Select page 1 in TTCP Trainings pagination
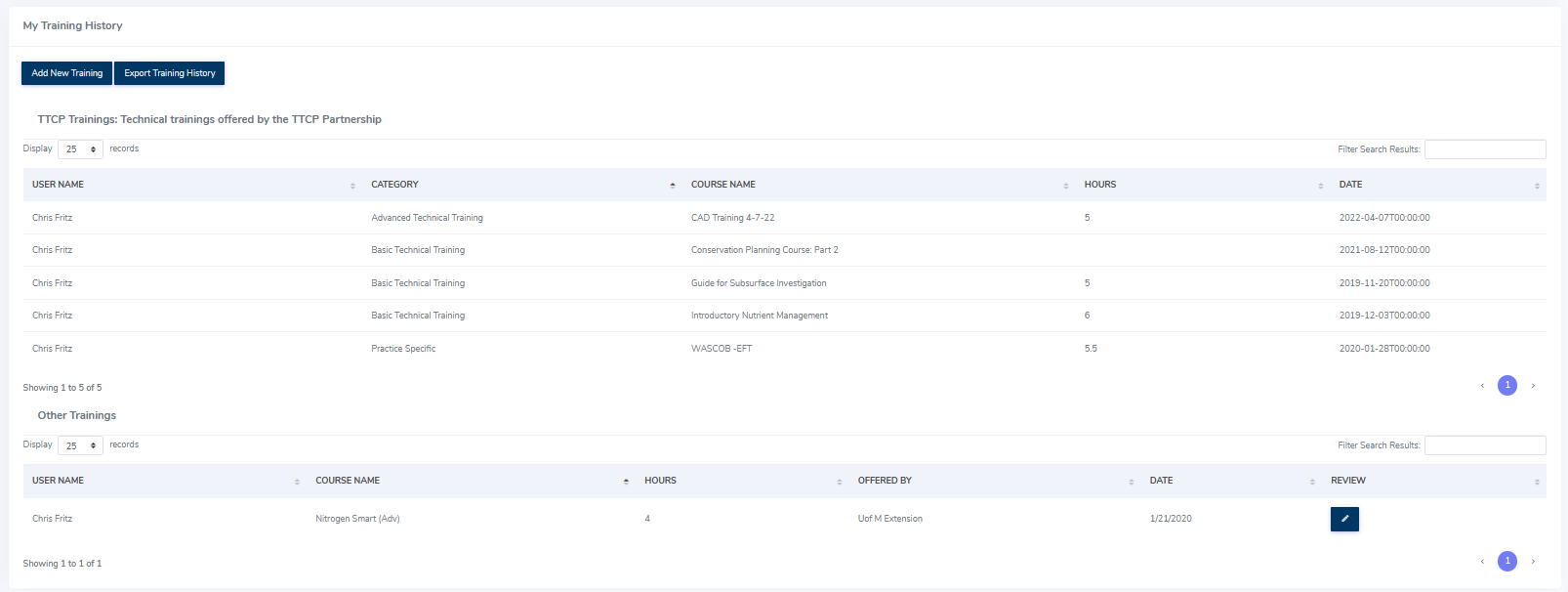Screen dimensions: 1568x592 coord(1507,385)
